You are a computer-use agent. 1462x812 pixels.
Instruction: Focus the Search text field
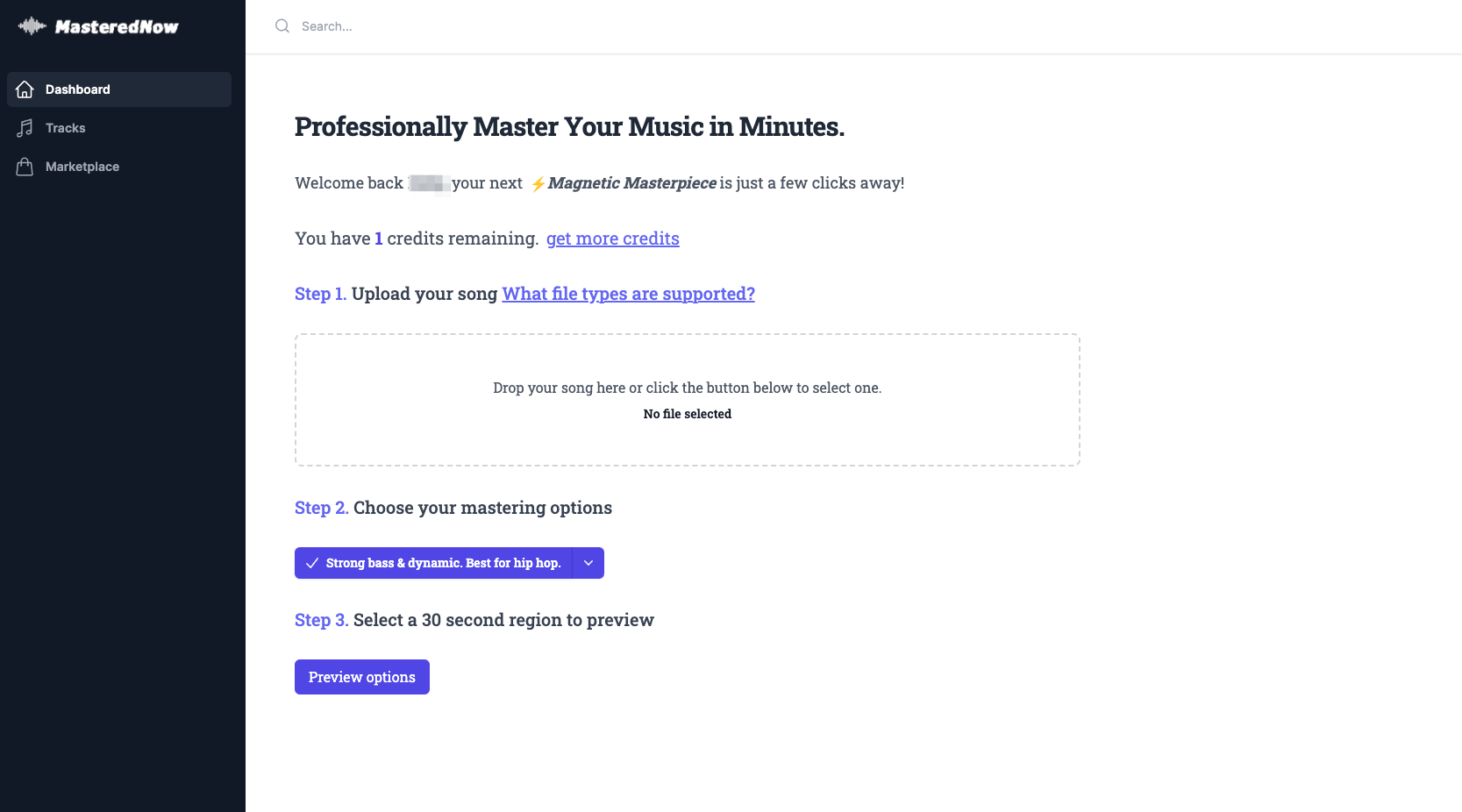pos(526,26)
